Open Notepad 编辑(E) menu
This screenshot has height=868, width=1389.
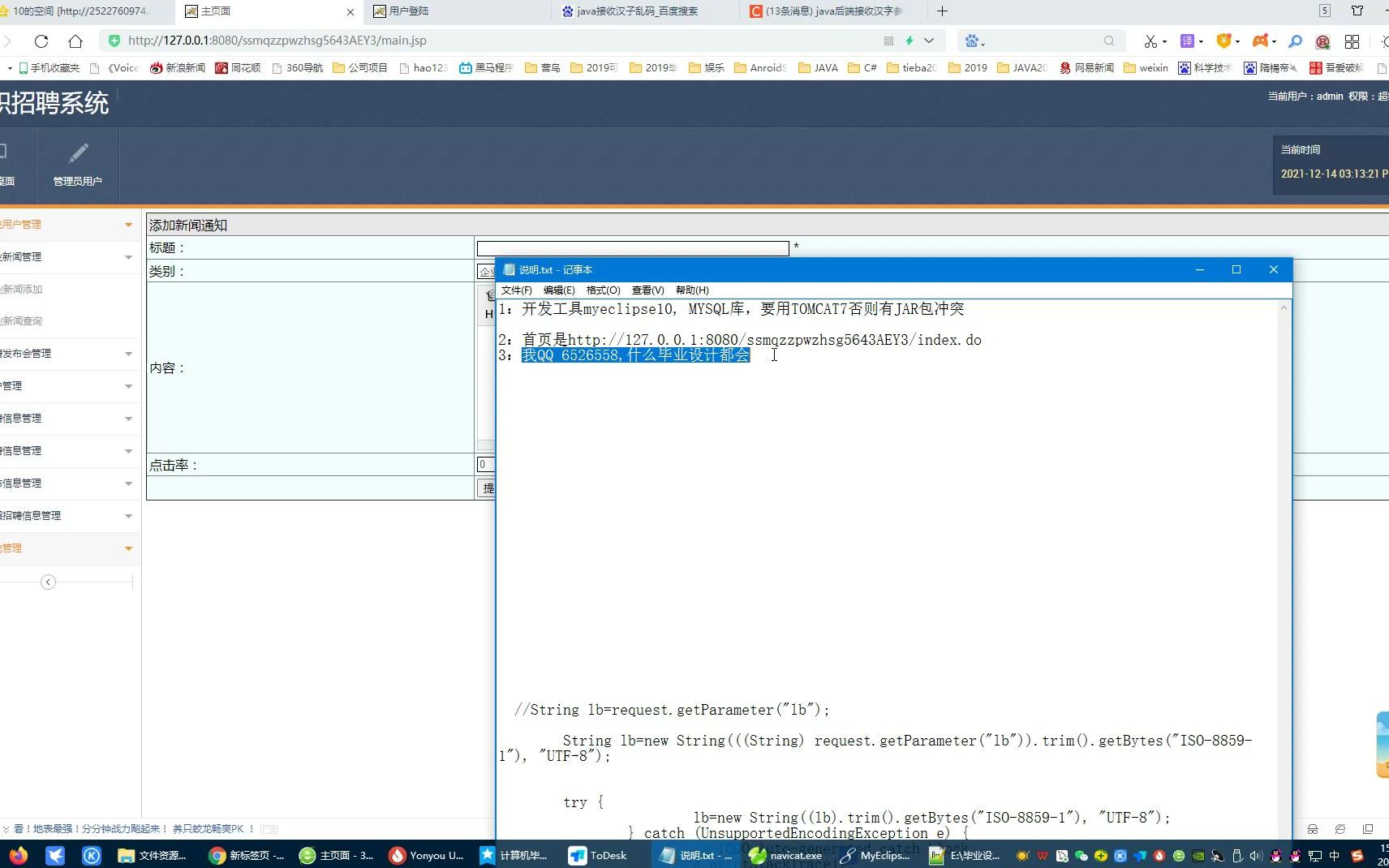559,290
